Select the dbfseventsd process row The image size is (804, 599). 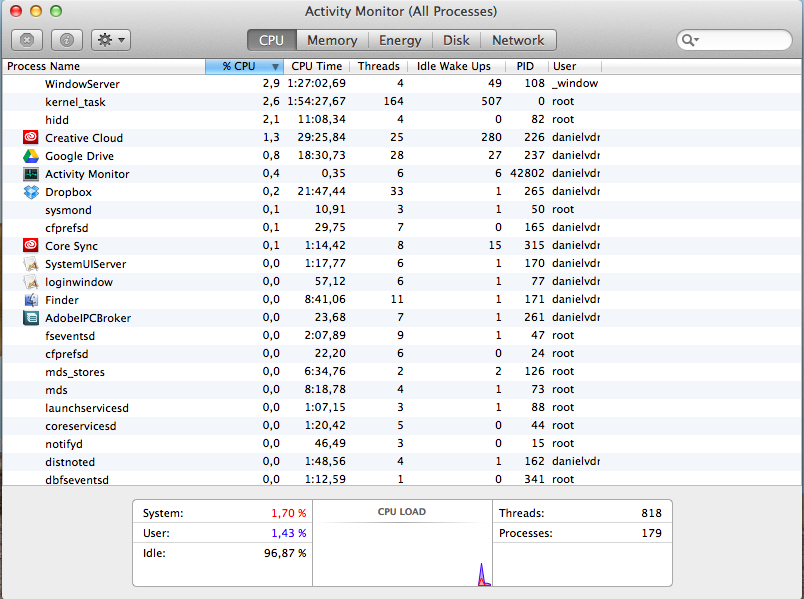click(x=402, y=478)
